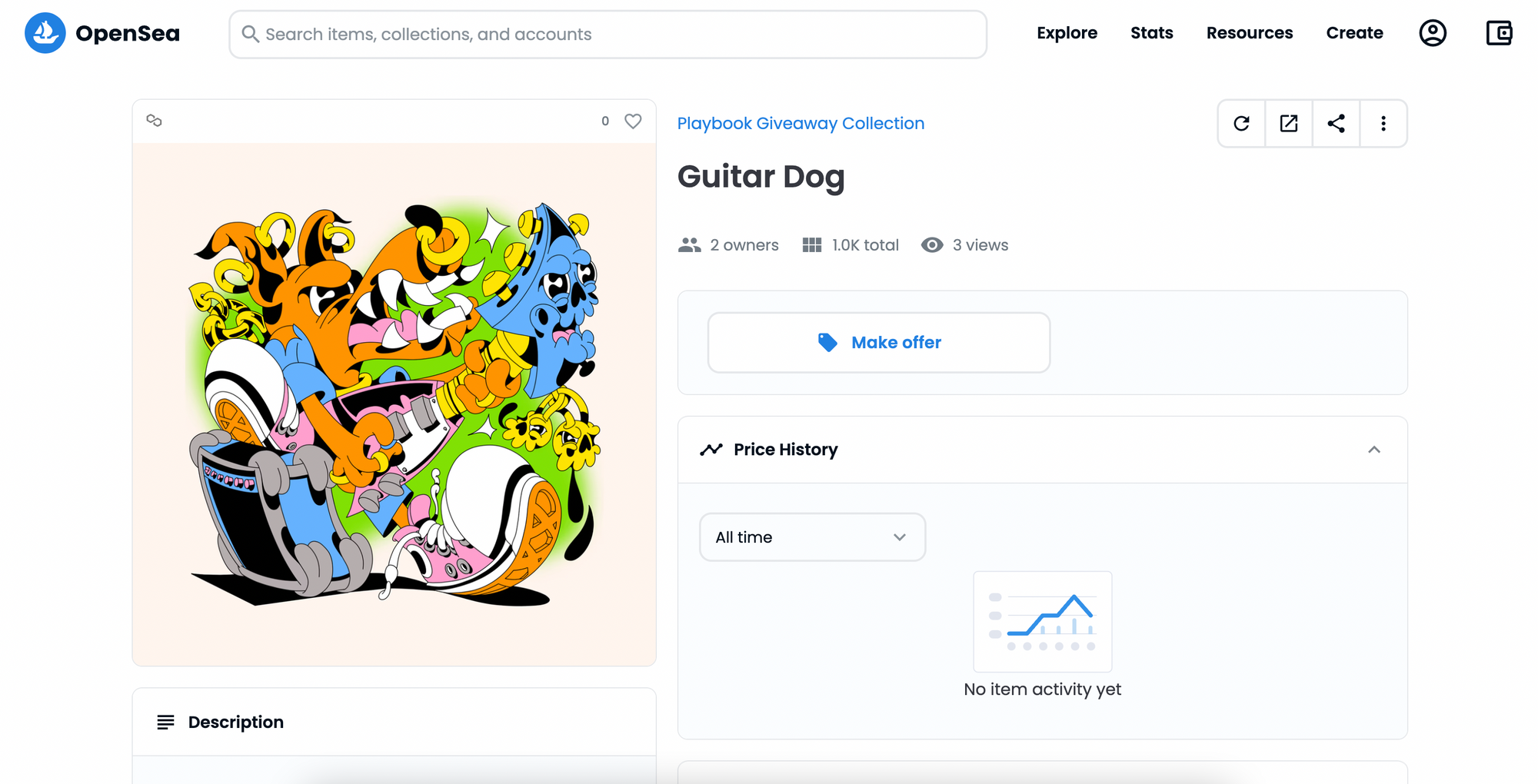This screenshot has height=784, width=1538.
Task: Open Playbook Giveaway Collection link
Action: [x=801, y=124]
